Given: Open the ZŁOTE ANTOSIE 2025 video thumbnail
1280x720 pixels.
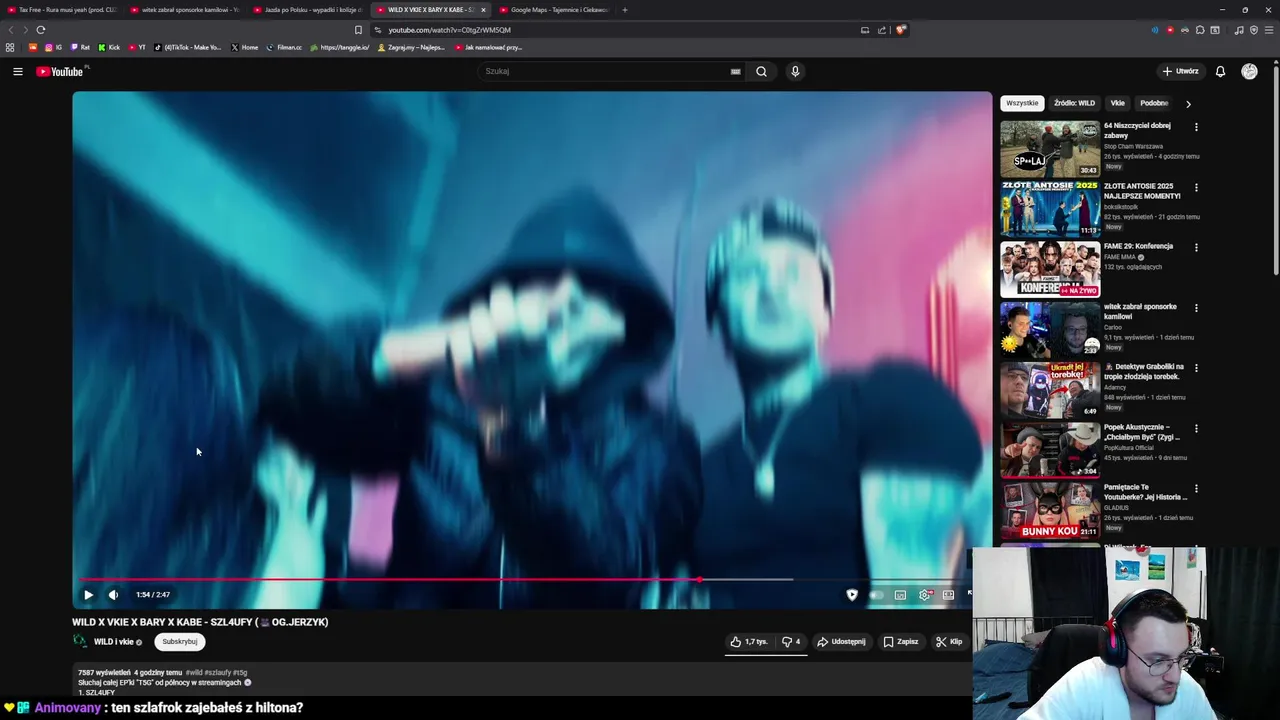Looking at the screenshot, I should (x=1050, y=208).
